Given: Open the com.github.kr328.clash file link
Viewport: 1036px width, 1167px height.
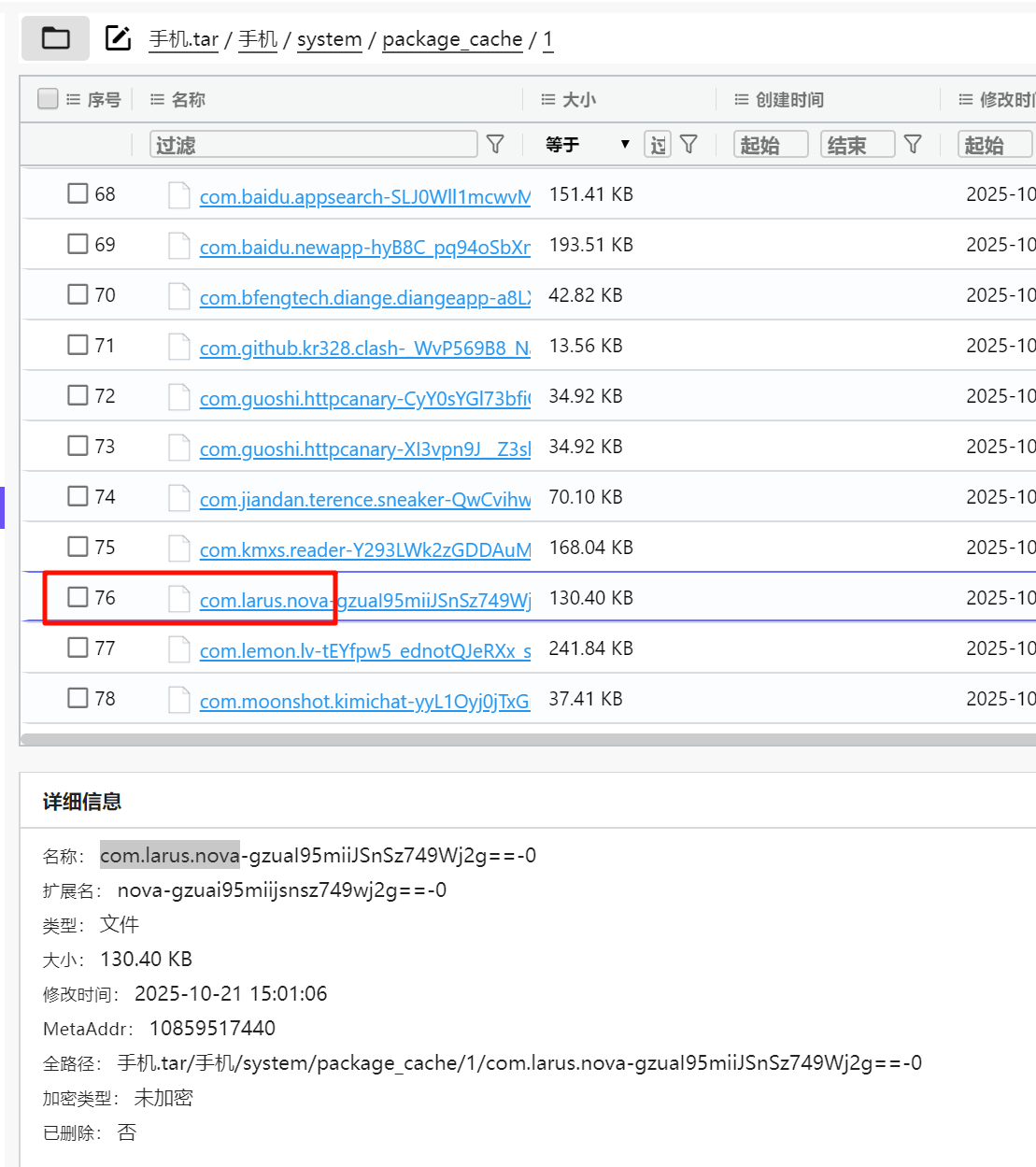Looking at the screenshot, I should click(364, 348).
